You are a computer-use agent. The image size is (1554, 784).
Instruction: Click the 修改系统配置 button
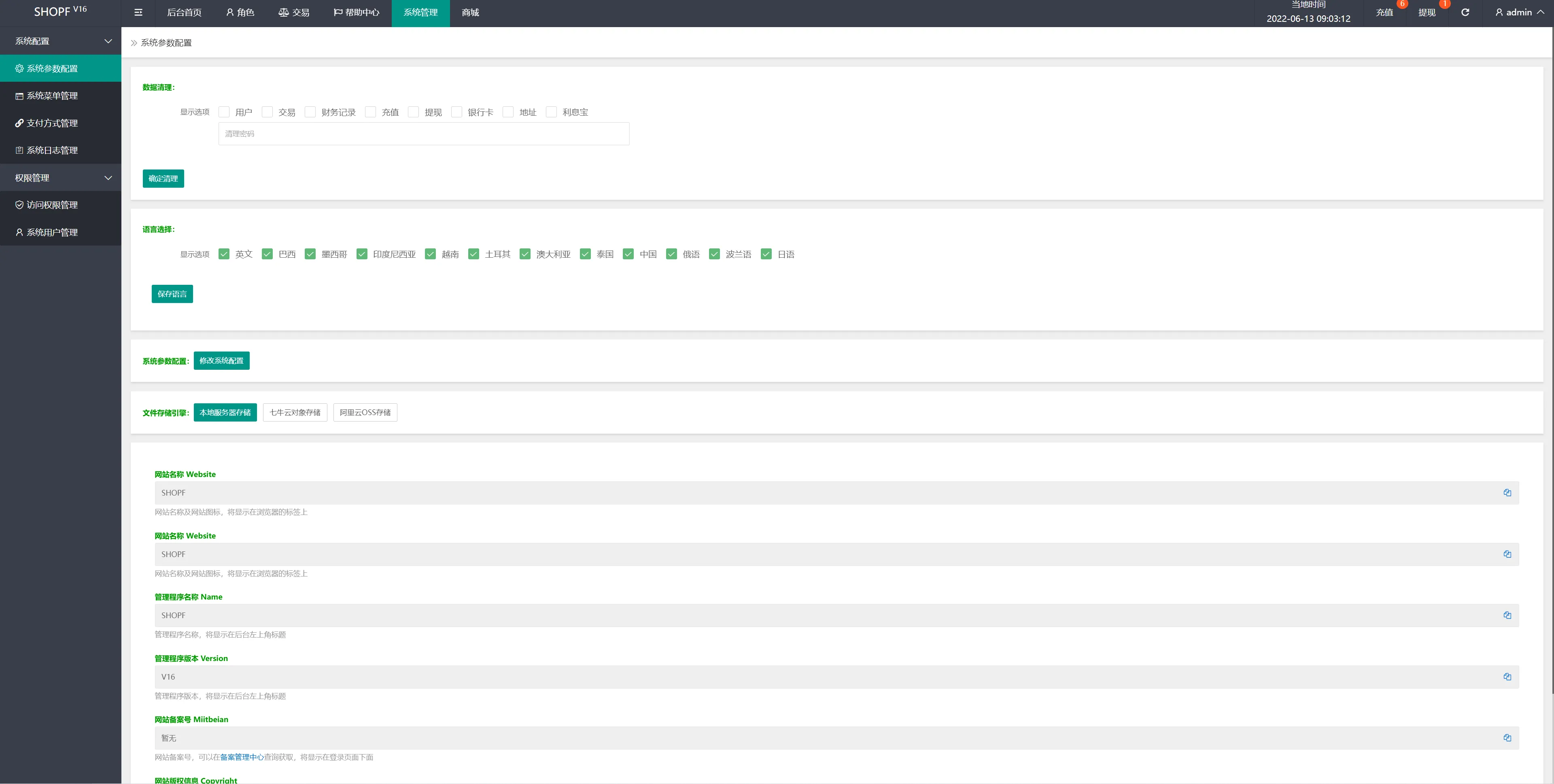221,360
